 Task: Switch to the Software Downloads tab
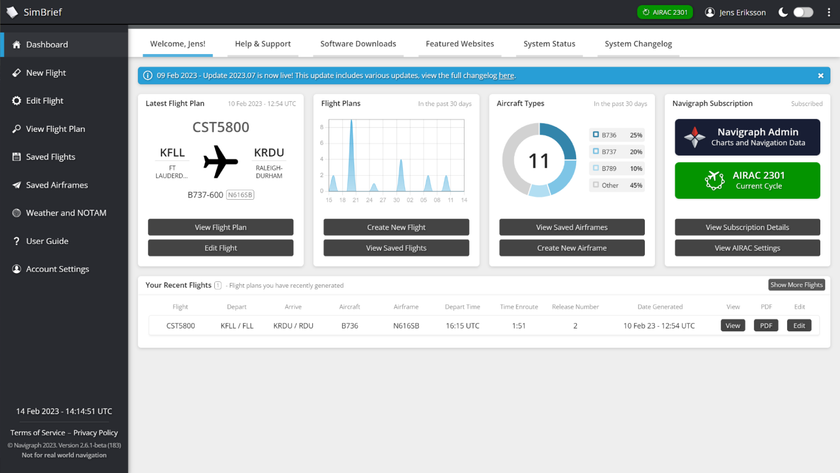[x=358, y=44]
